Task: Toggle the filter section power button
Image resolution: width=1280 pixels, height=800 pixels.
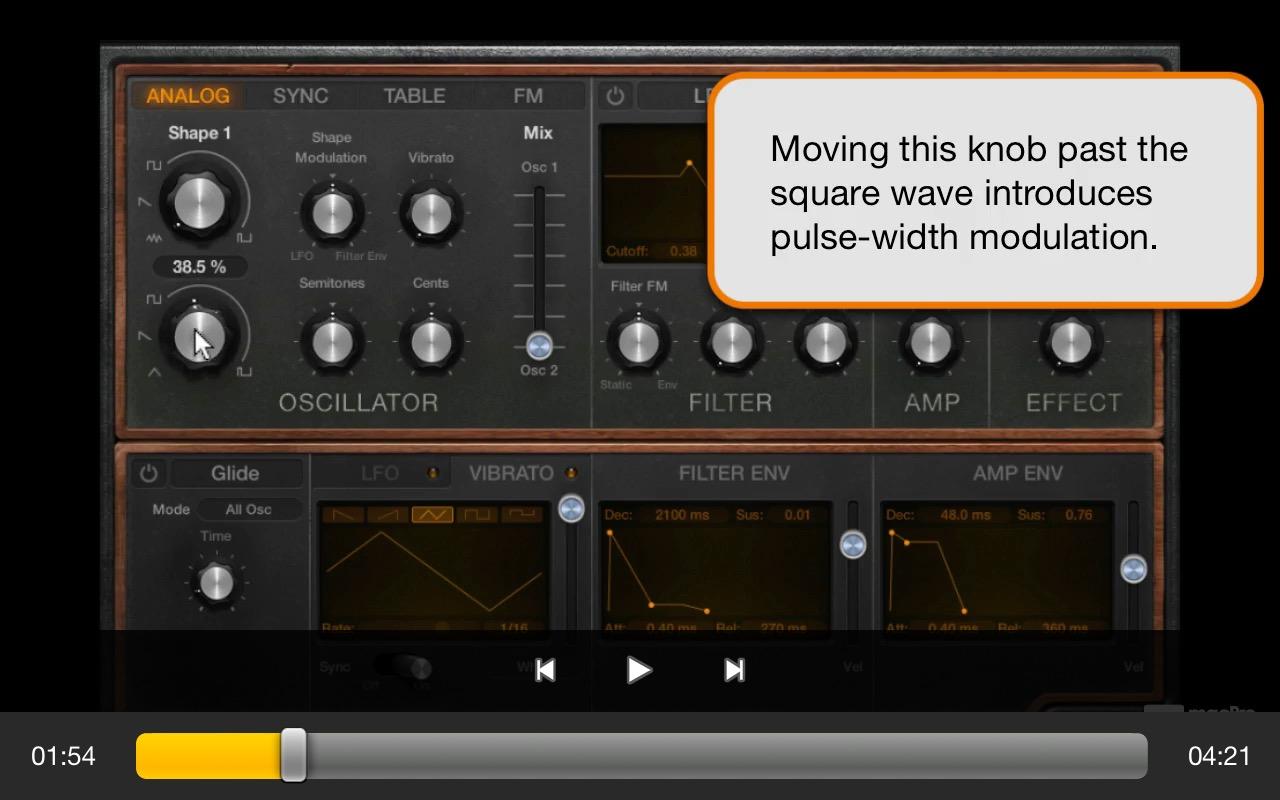Action: [x=615, y=96]
